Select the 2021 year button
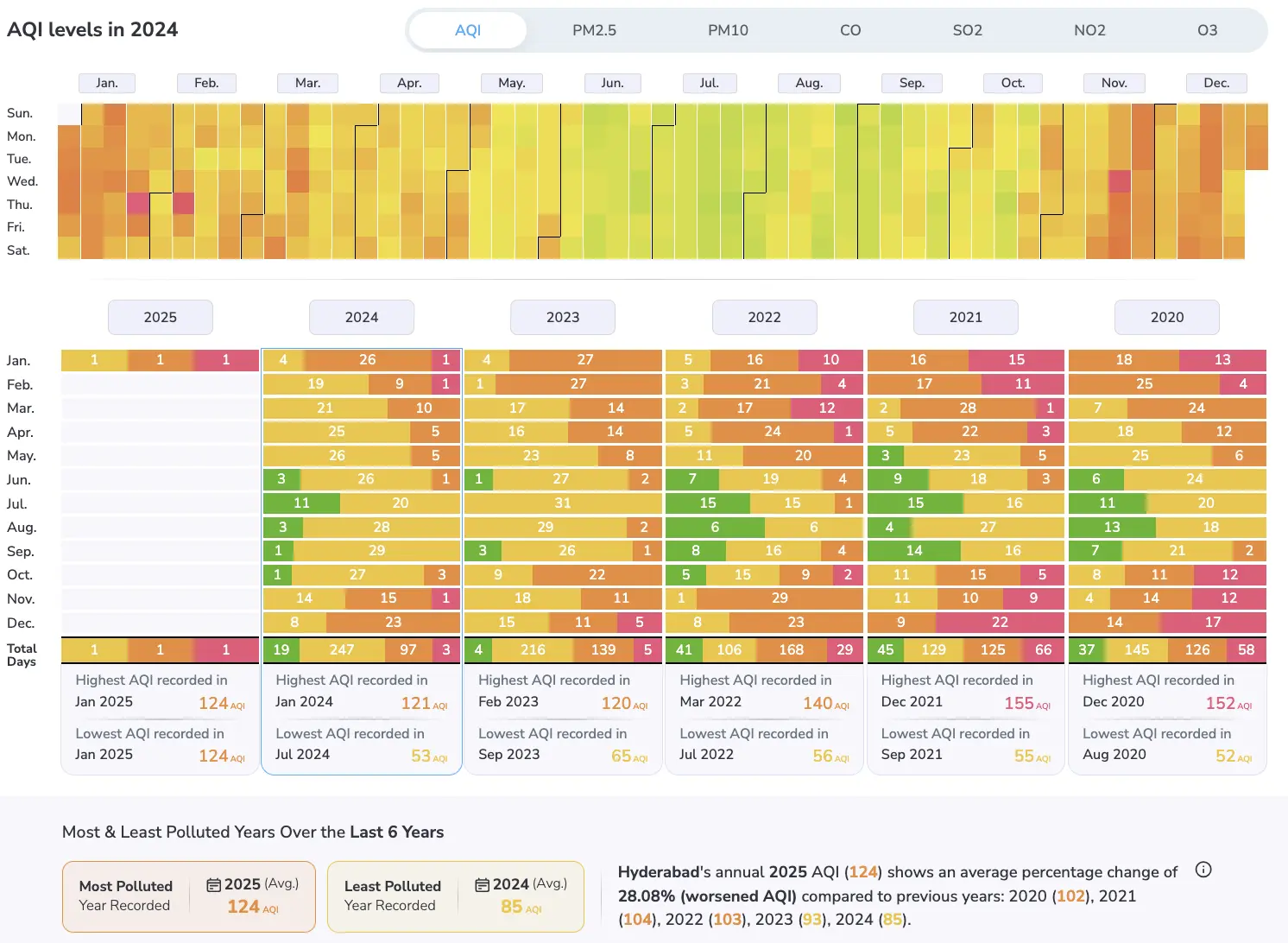 pos(966,317)
